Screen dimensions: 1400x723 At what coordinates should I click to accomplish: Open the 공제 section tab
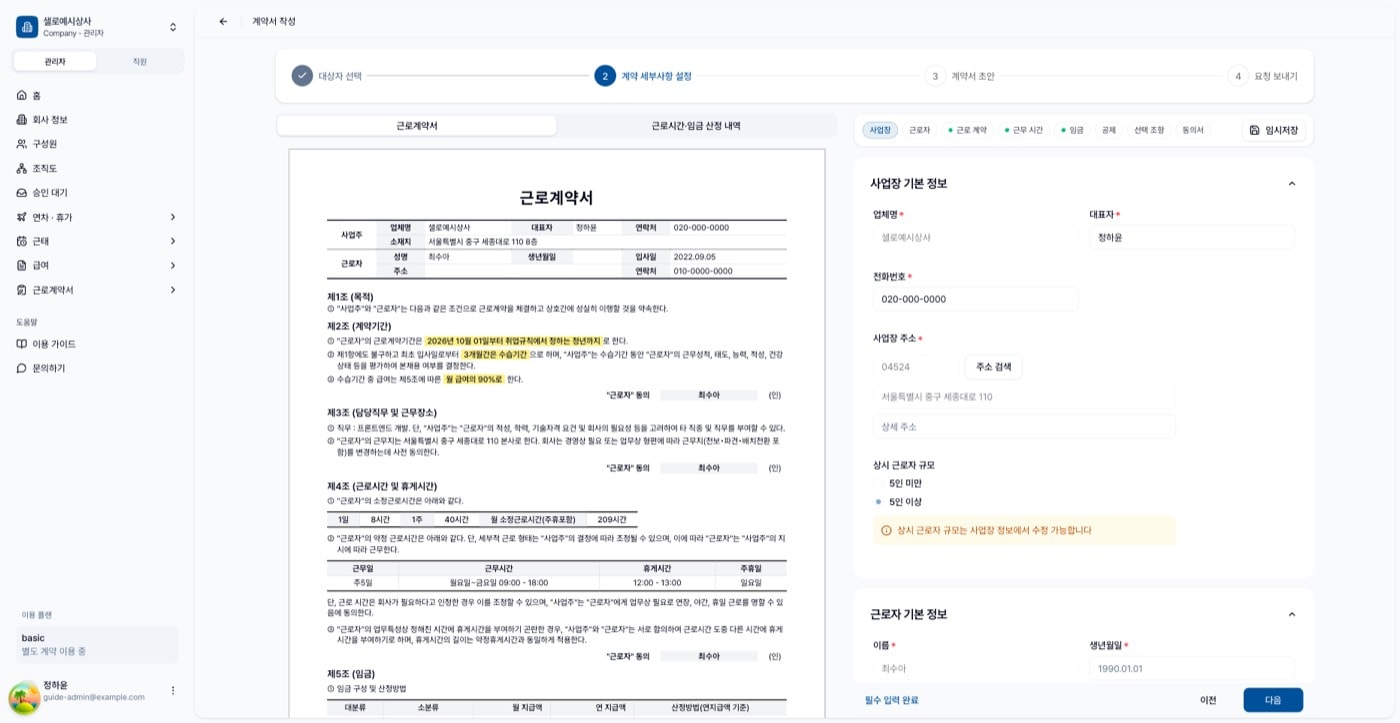(x=1108, y=130)
